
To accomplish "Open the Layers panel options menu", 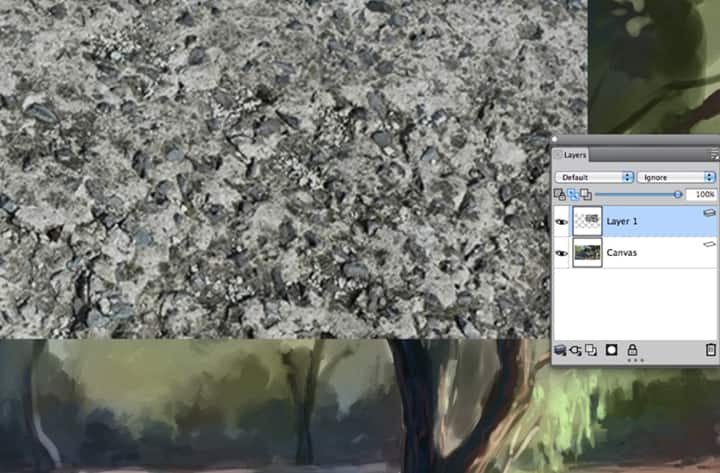I will [x=715, y=156].
